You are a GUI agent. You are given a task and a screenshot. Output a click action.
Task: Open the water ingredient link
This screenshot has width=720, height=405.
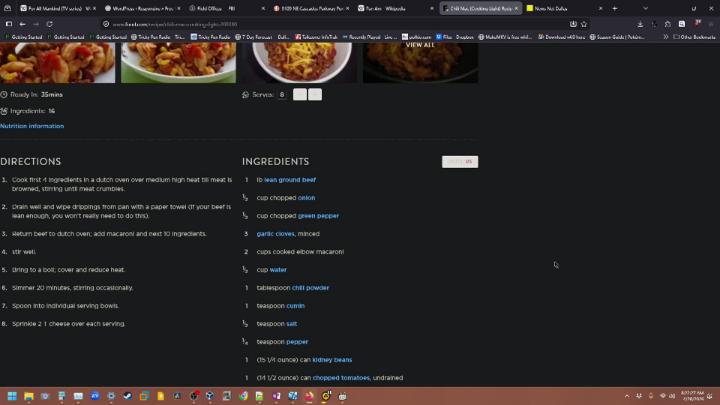point(278,270)
